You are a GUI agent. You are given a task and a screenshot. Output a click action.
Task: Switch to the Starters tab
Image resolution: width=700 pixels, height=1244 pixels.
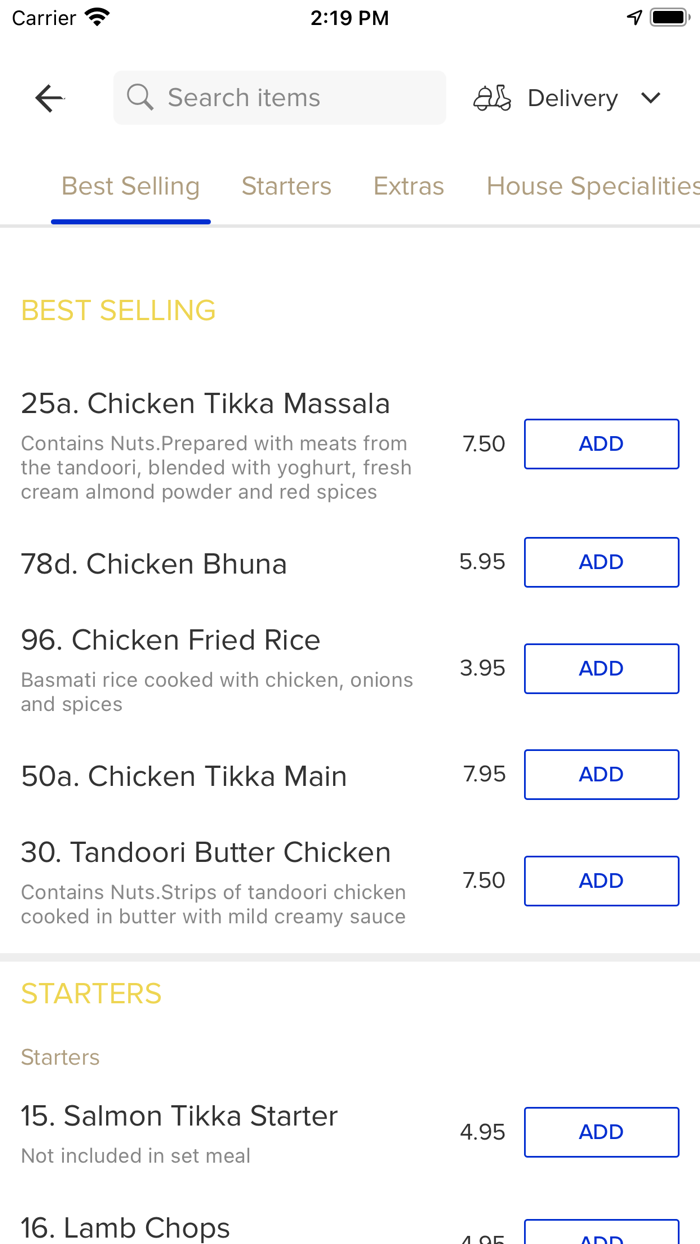286,186
